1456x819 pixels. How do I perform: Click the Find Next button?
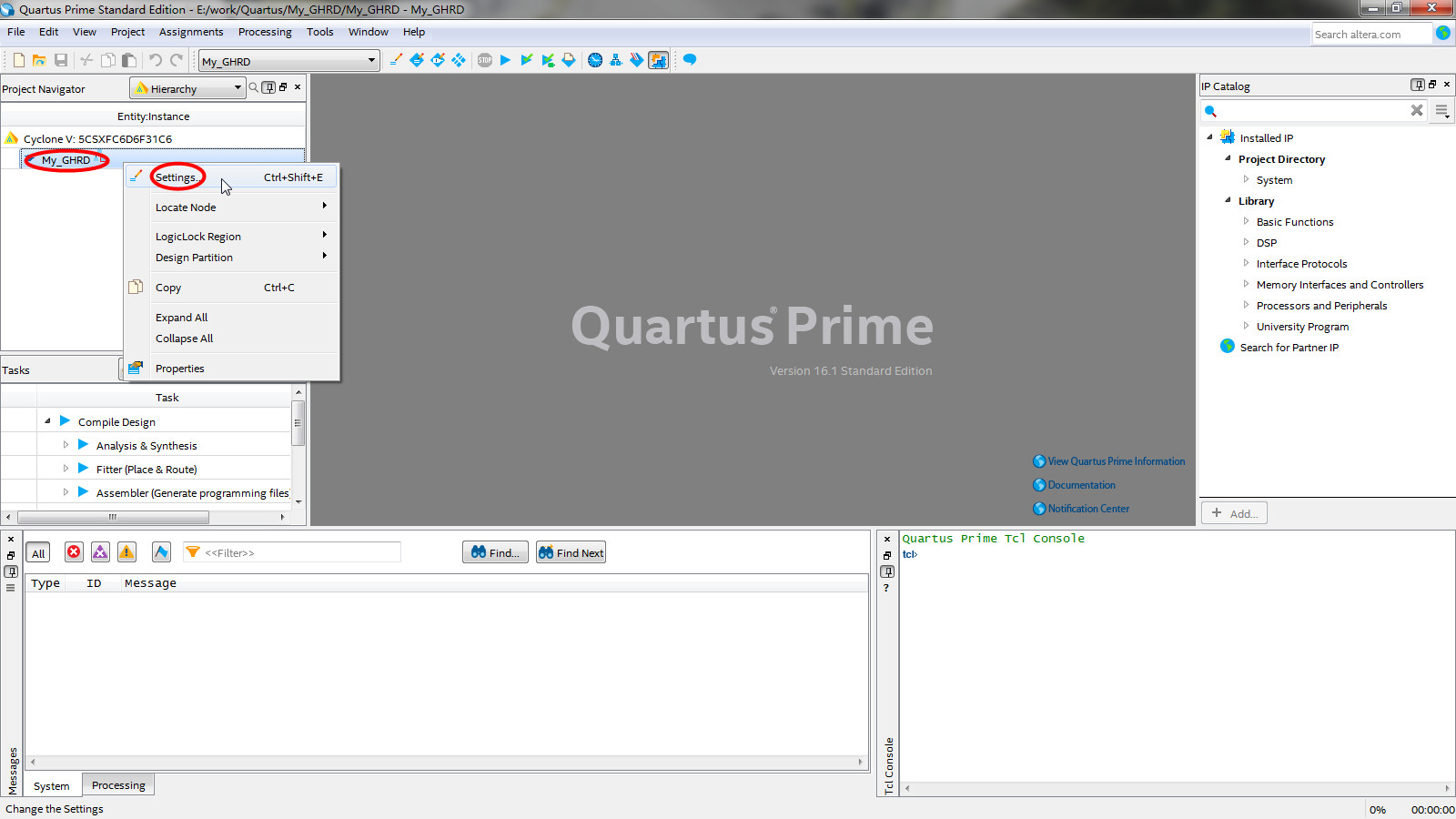571,552
